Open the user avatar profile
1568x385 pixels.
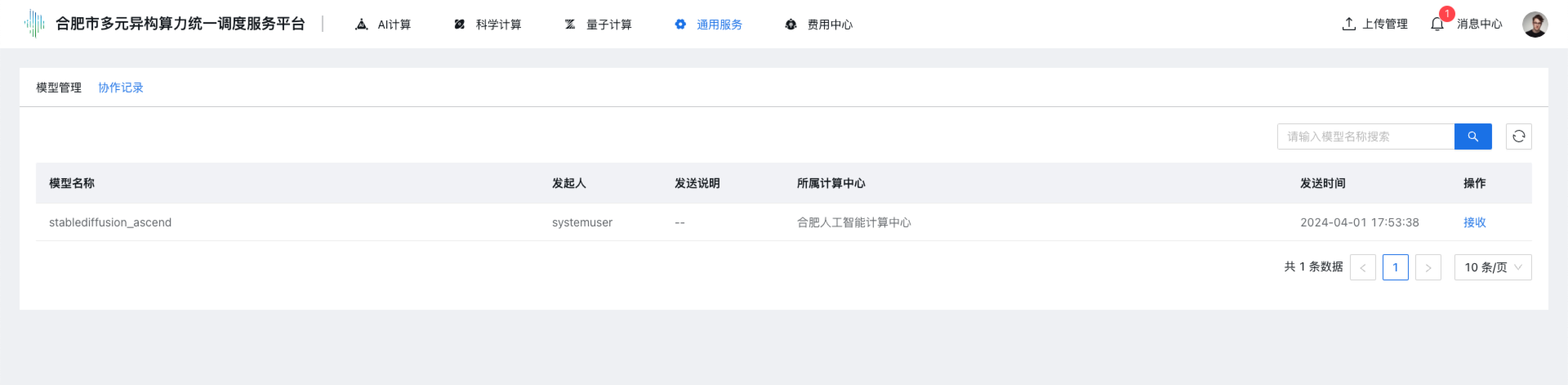[1535, 24]
